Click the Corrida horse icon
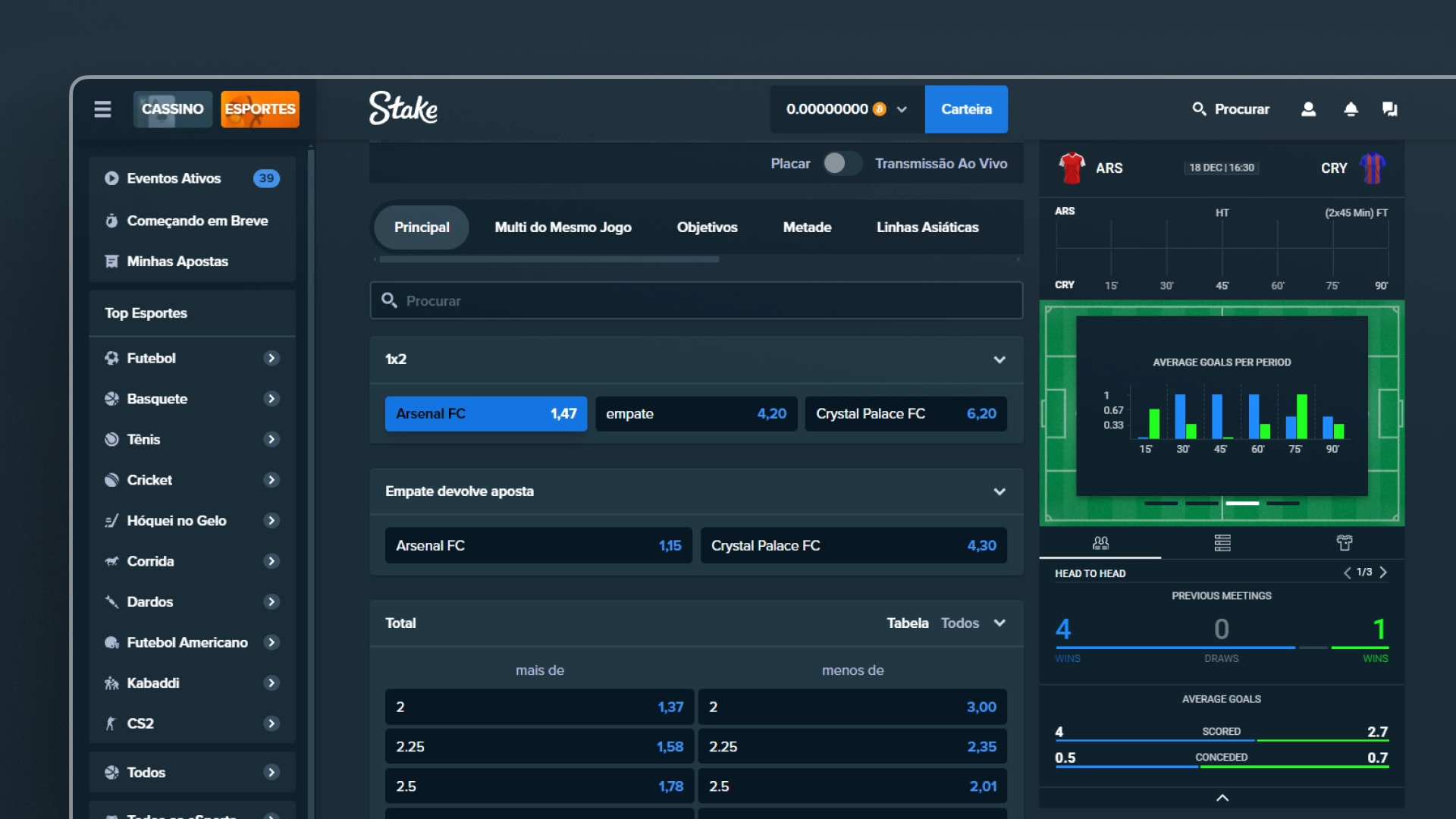Screen dimensions: 1456x819 point(111,561)
